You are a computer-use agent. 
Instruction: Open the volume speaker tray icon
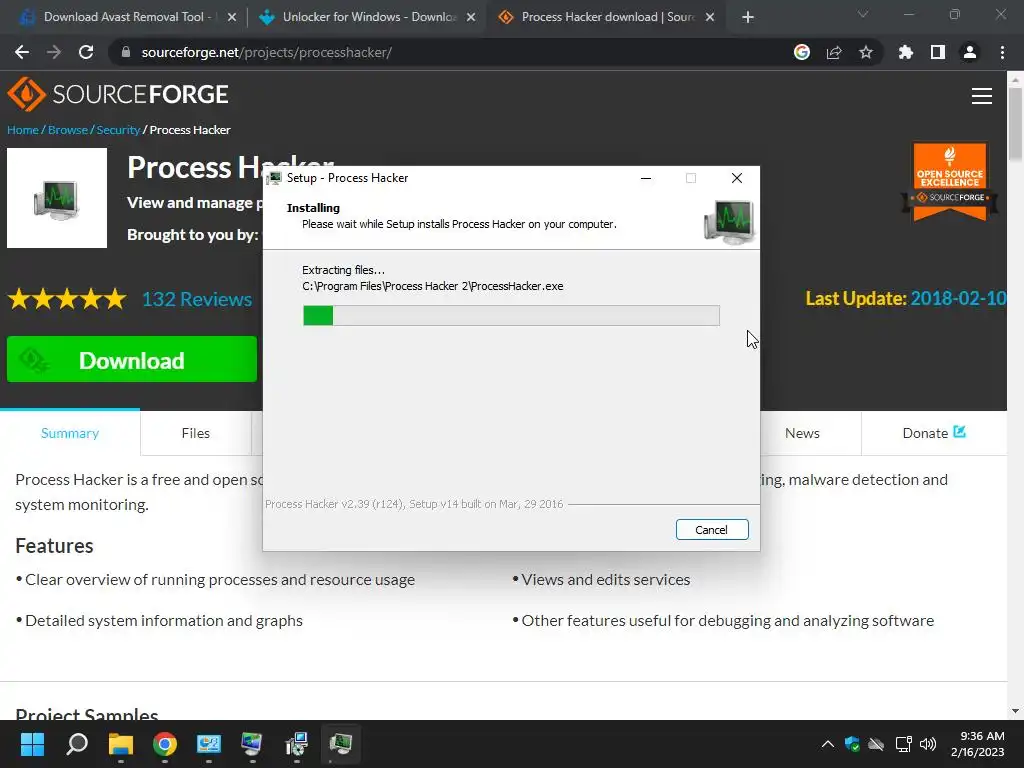(927, 744)
